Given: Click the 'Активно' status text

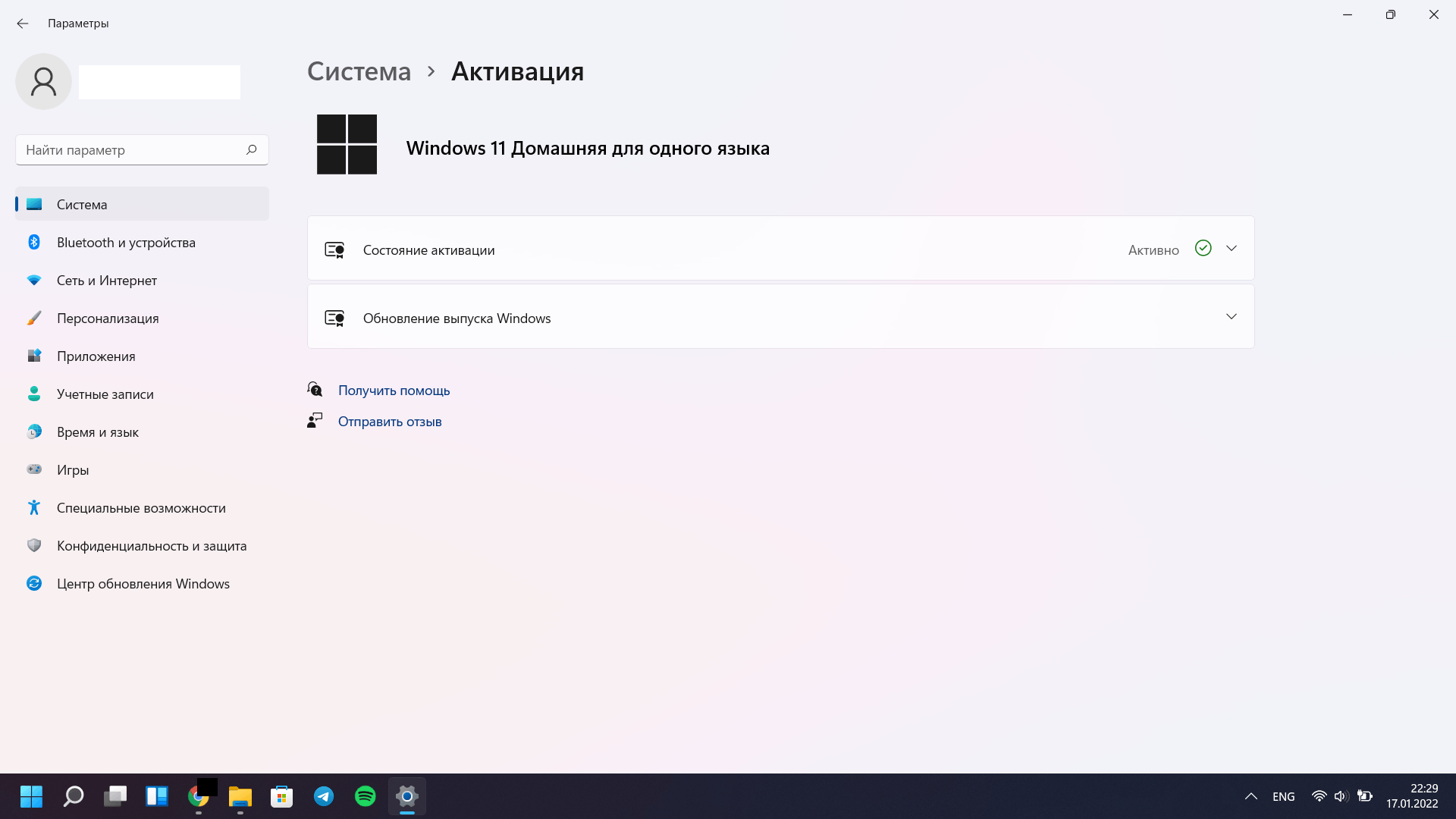Looking at the screenshot, I should pyautogui.click(x=1153, y=250).
